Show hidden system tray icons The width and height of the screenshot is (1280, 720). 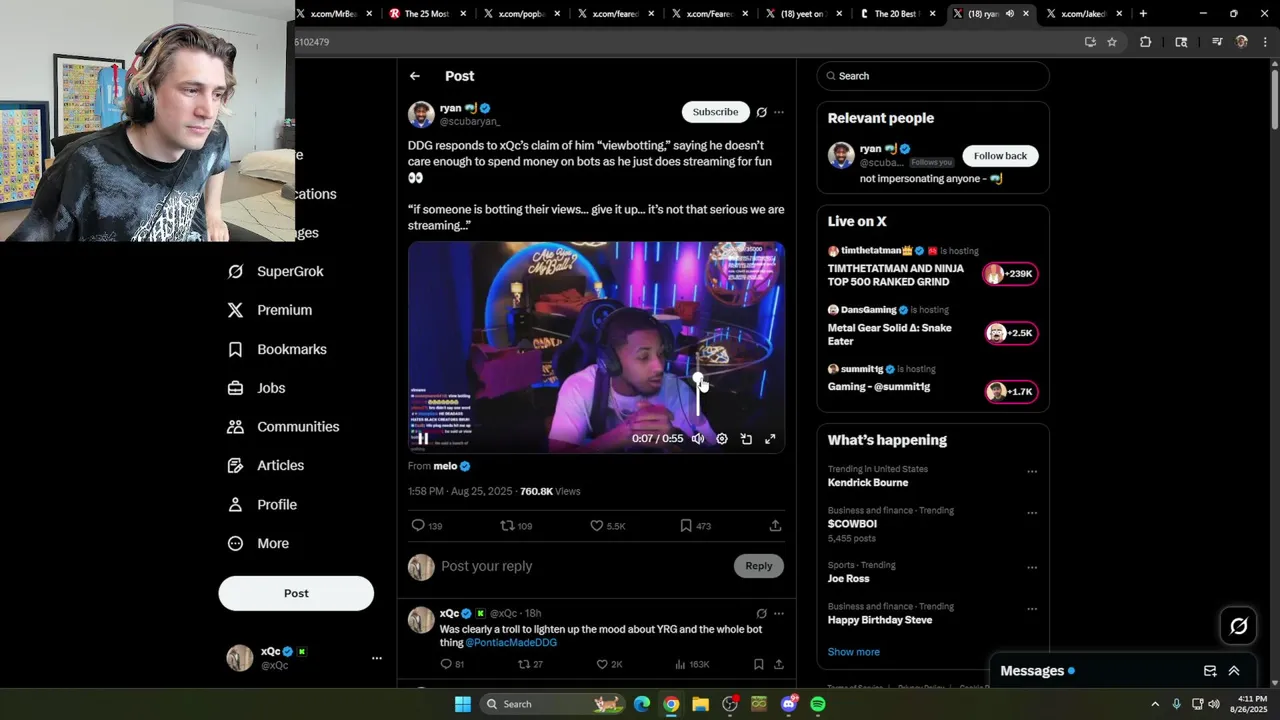tap(1155, 704)
